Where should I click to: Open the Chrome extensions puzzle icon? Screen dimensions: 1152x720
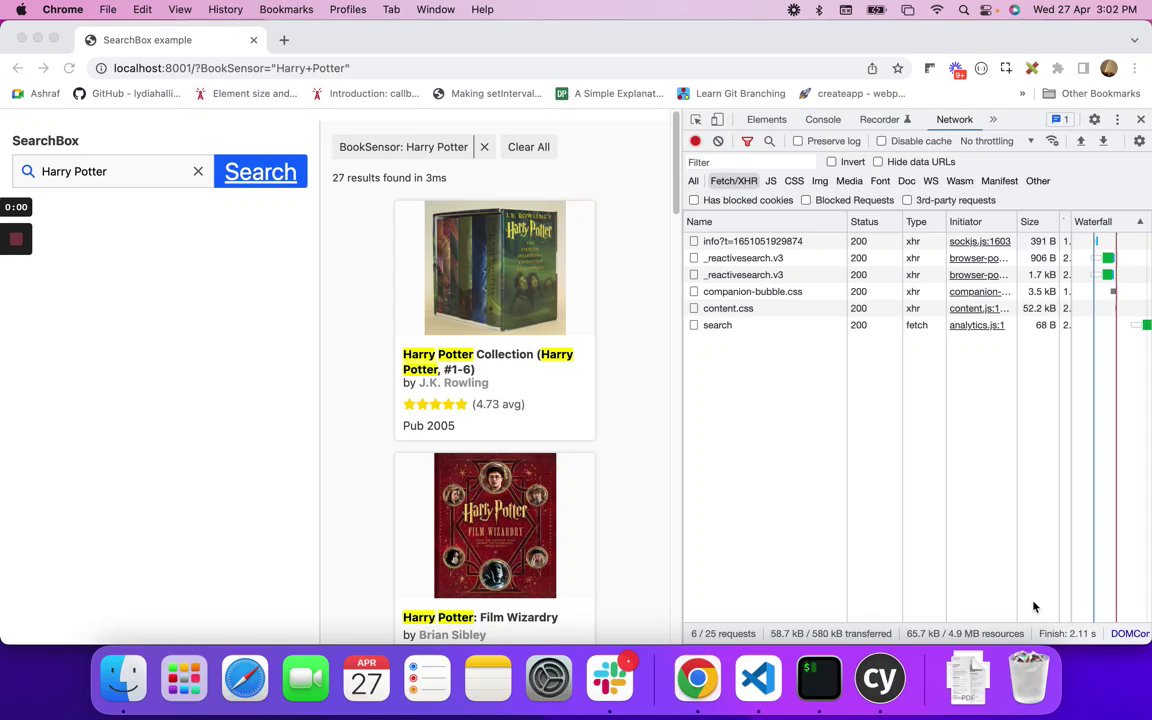tap(1057, 68)
